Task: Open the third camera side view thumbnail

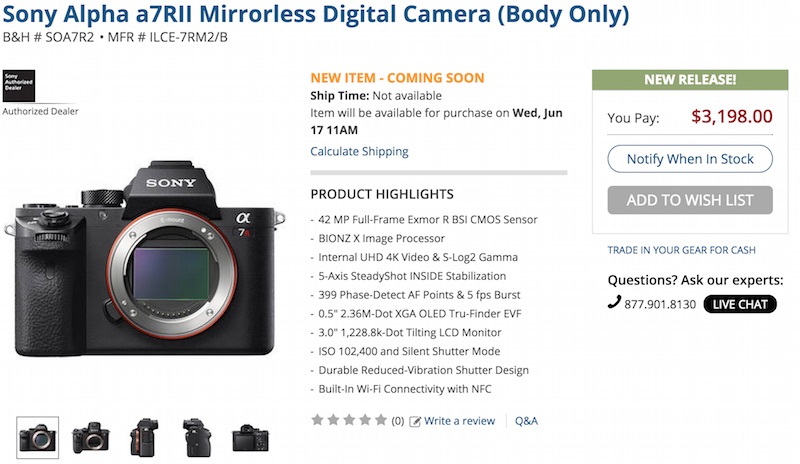Action: 143,437
